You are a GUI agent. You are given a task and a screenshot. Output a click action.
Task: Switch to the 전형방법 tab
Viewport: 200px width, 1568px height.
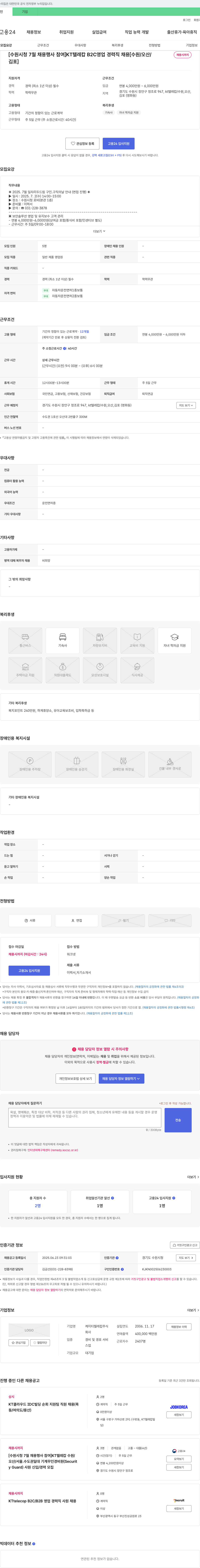point(154,45)
